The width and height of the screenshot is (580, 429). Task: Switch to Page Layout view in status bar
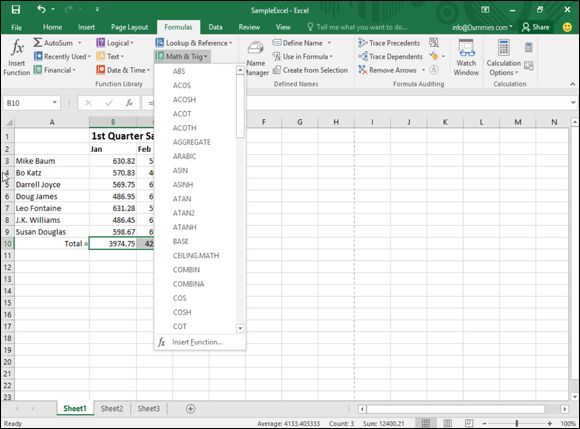click(447, 423)
